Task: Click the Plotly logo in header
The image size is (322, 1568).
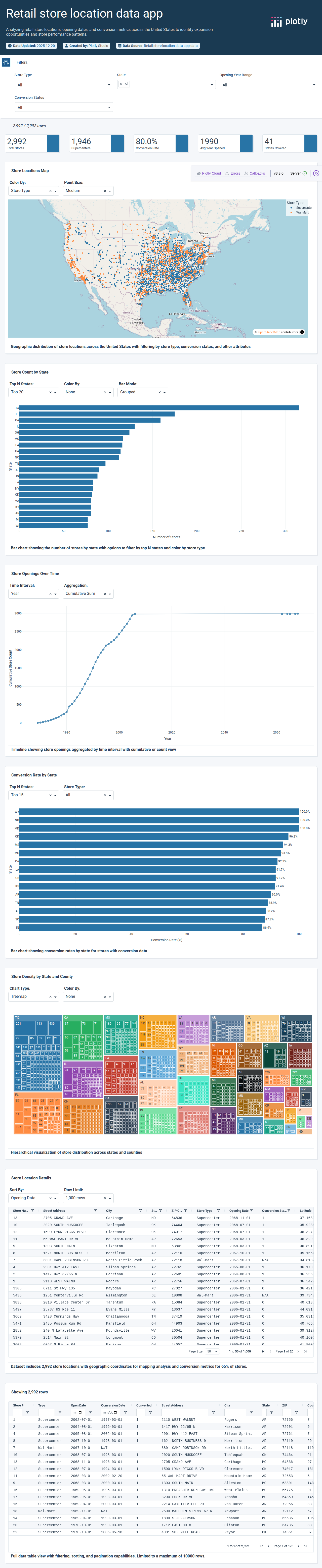Action: (289, 22)
